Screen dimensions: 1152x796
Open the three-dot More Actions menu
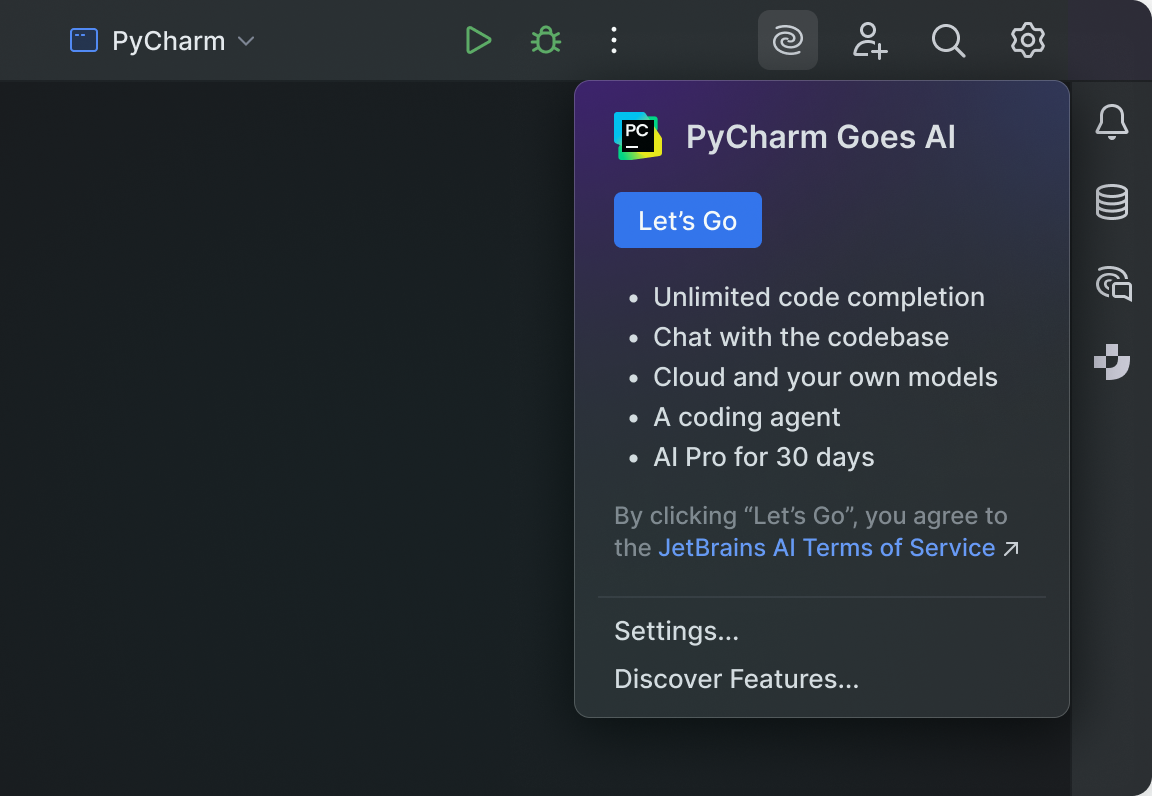613,40
